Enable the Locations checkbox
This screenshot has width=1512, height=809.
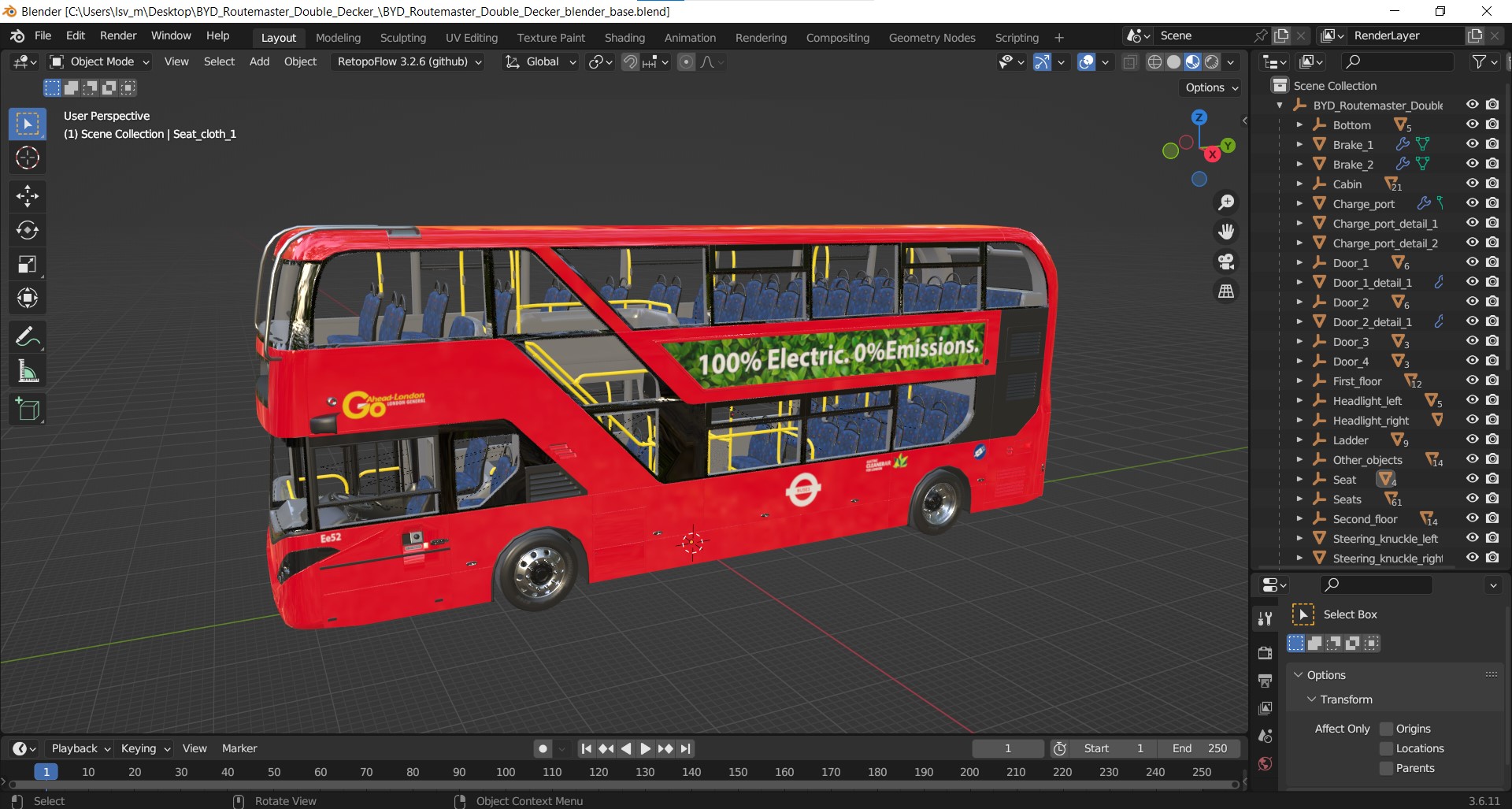tap(1387, 748)
